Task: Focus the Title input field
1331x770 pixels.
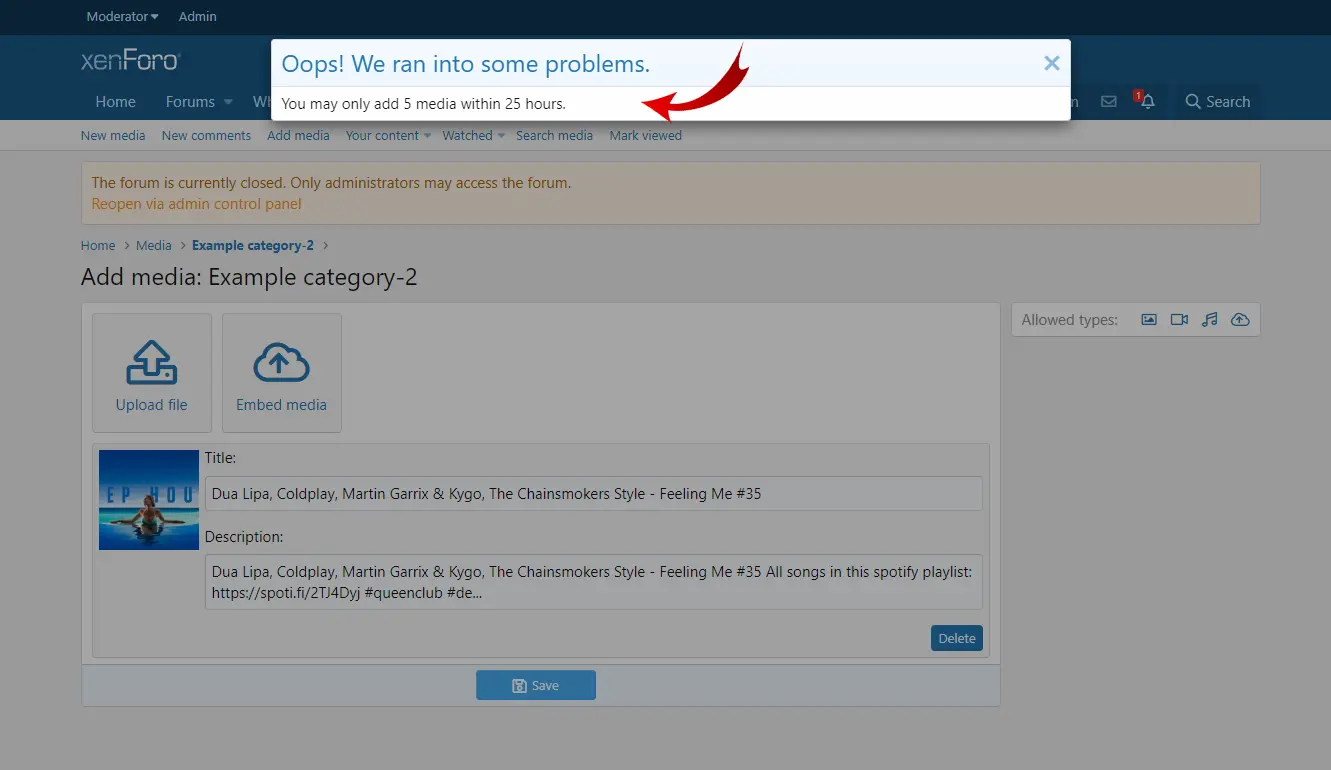Action: (594, 493)
